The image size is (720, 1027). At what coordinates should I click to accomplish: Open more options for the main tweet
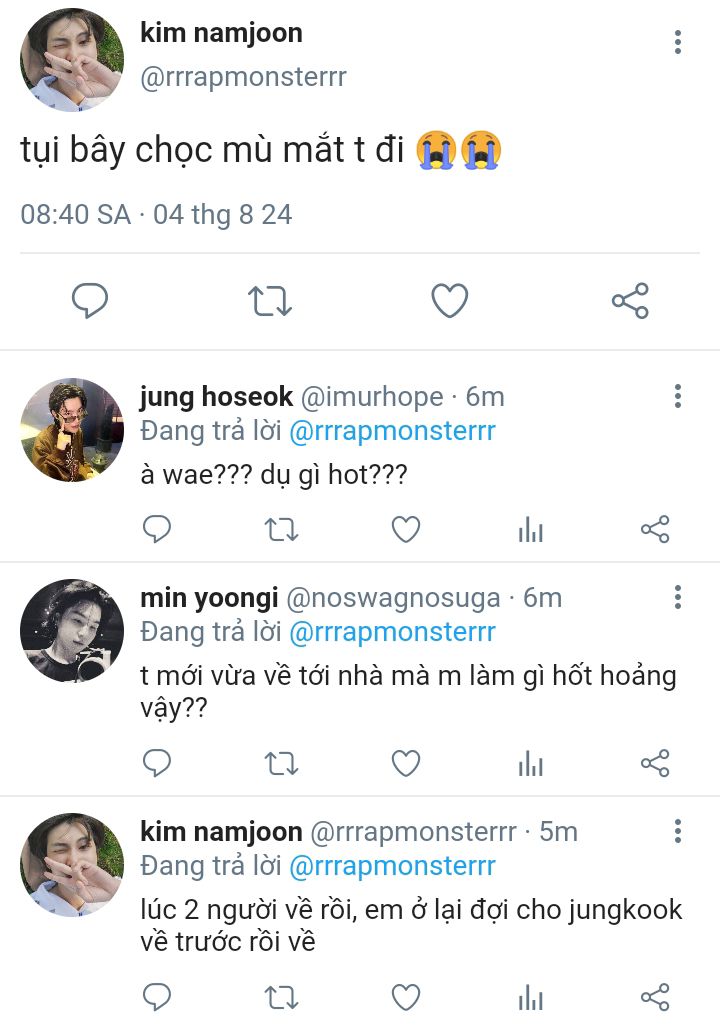coord(678,42)
